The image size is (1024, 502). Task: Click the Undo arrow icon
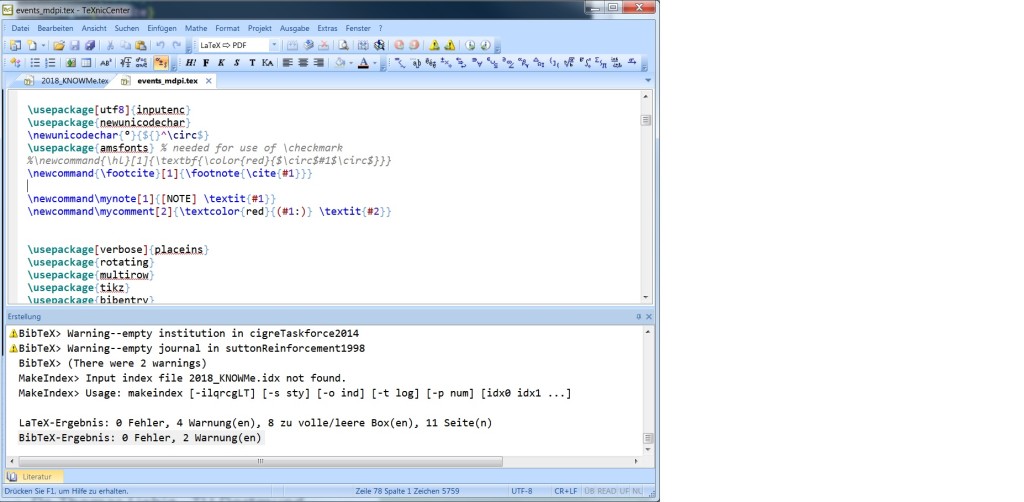coord(160,45)
